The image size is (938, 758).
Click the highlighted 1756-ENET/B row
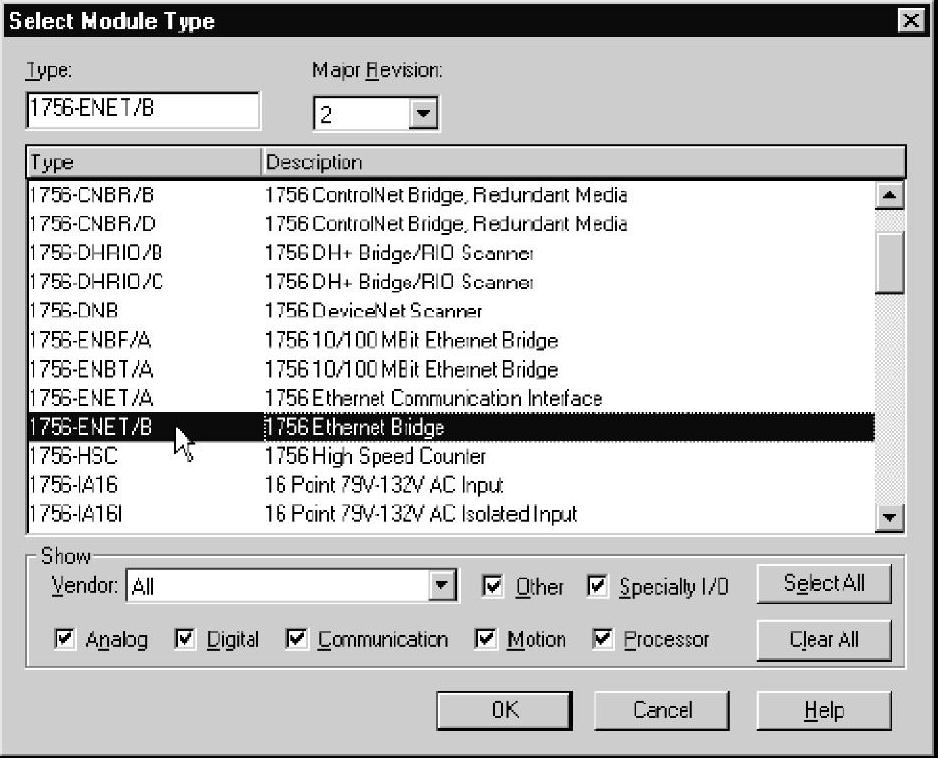tap(451, 427)
